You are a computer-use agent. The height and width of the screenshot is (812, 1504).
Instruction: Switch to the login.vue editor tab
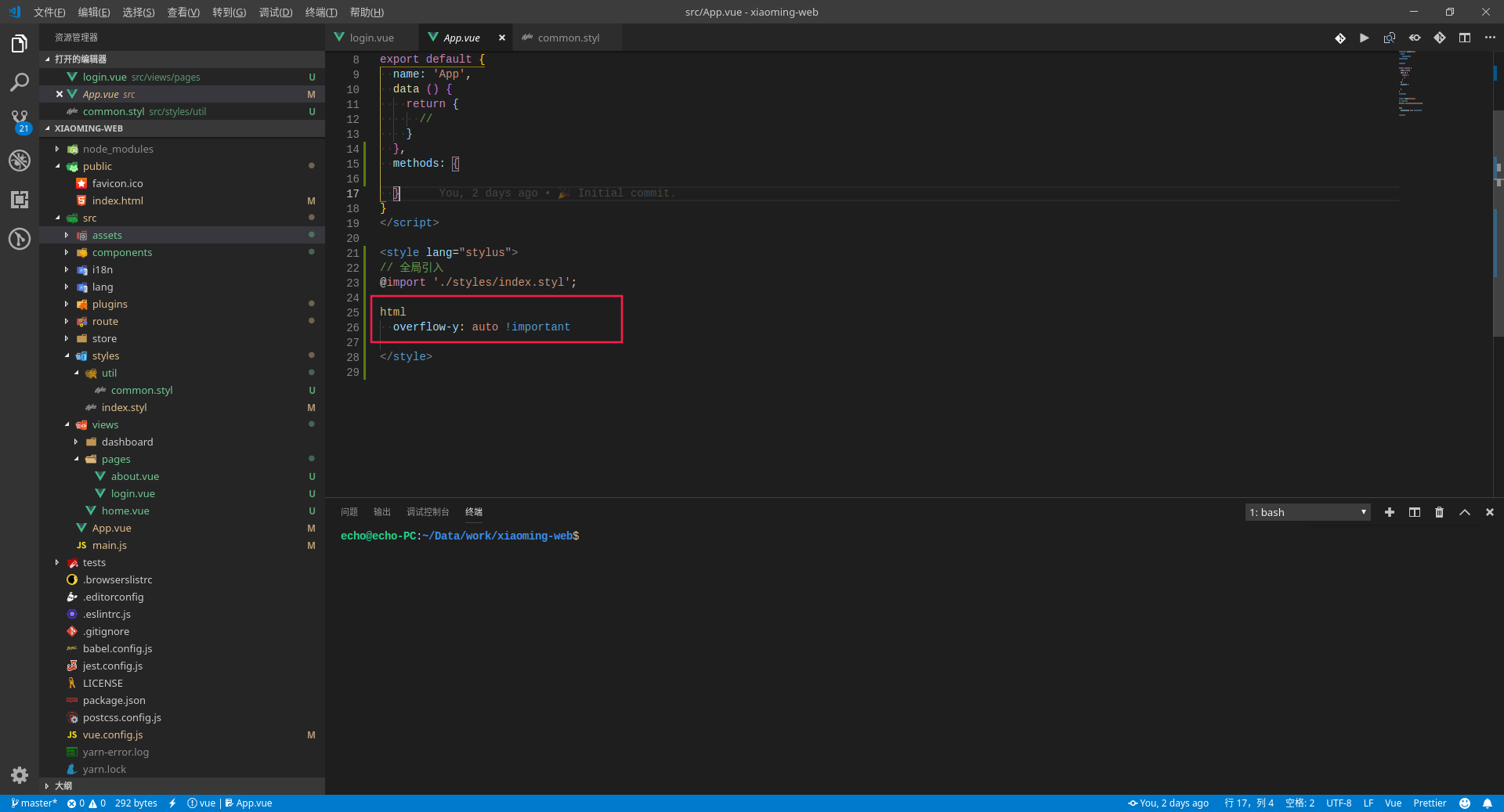371,38
